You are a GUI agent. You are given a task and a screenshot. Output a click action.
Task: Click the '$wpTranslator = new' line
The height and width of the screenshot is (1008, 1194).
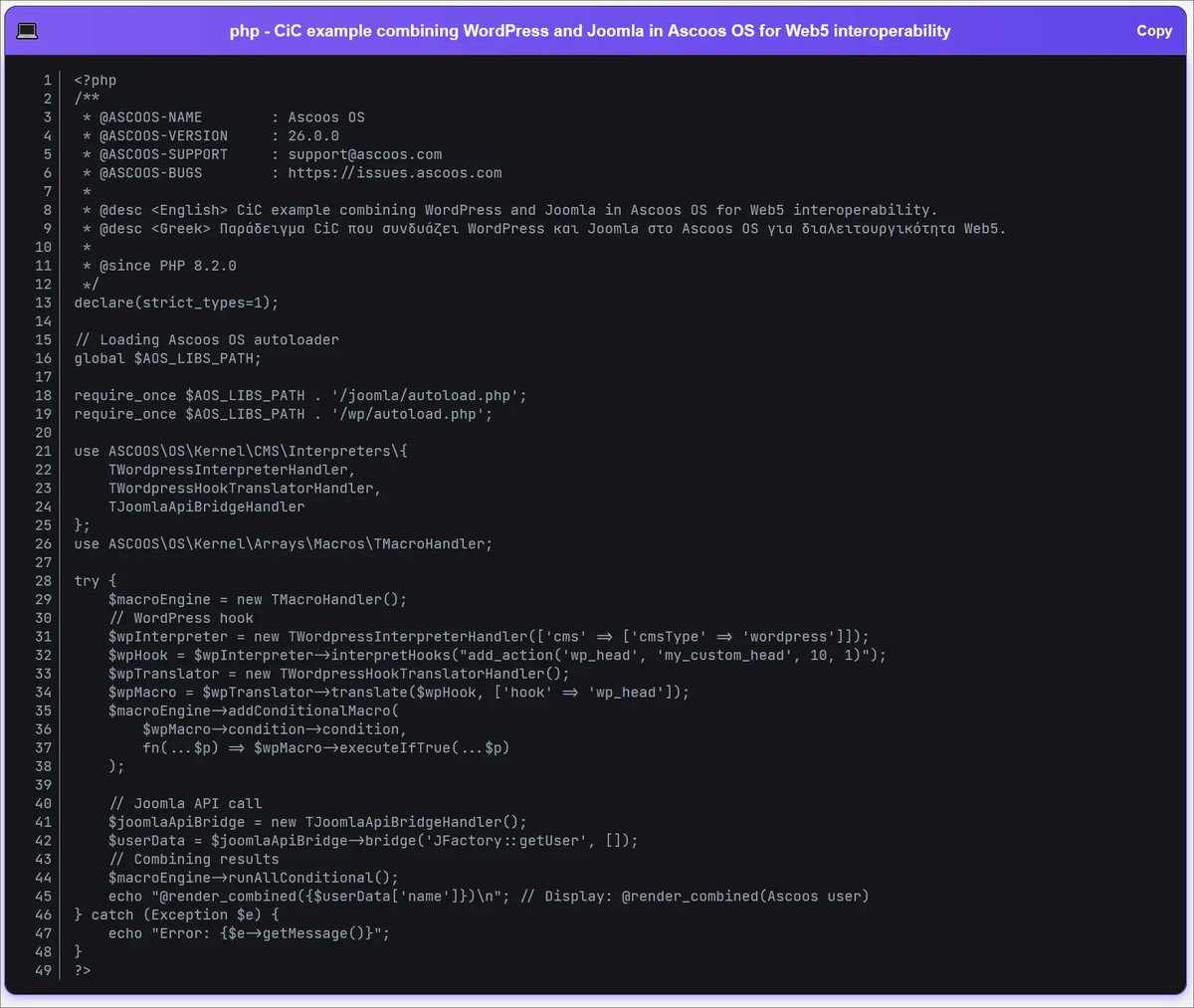pyautogui.click(x=339, y=674)
